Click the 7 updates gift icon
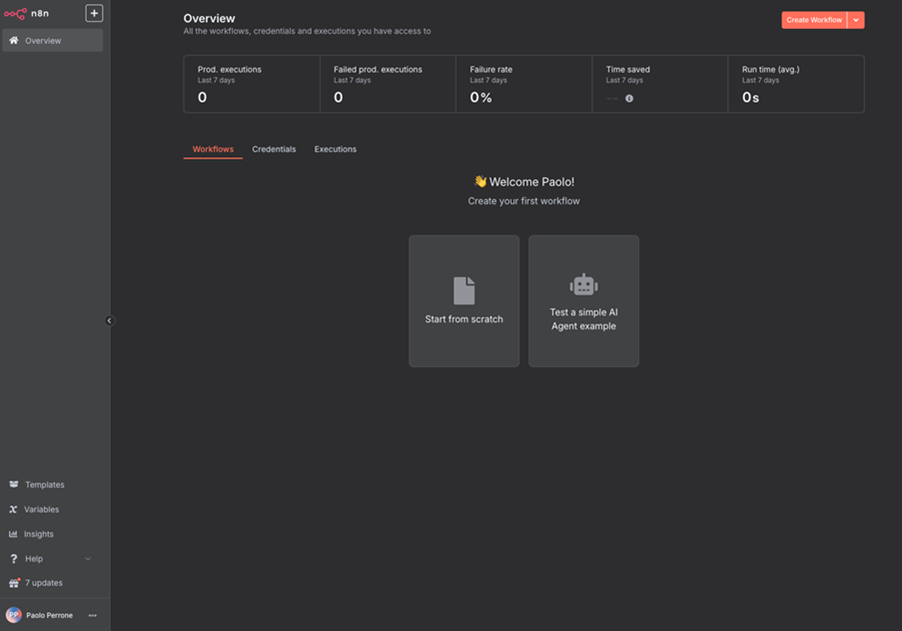 [14, 583]
